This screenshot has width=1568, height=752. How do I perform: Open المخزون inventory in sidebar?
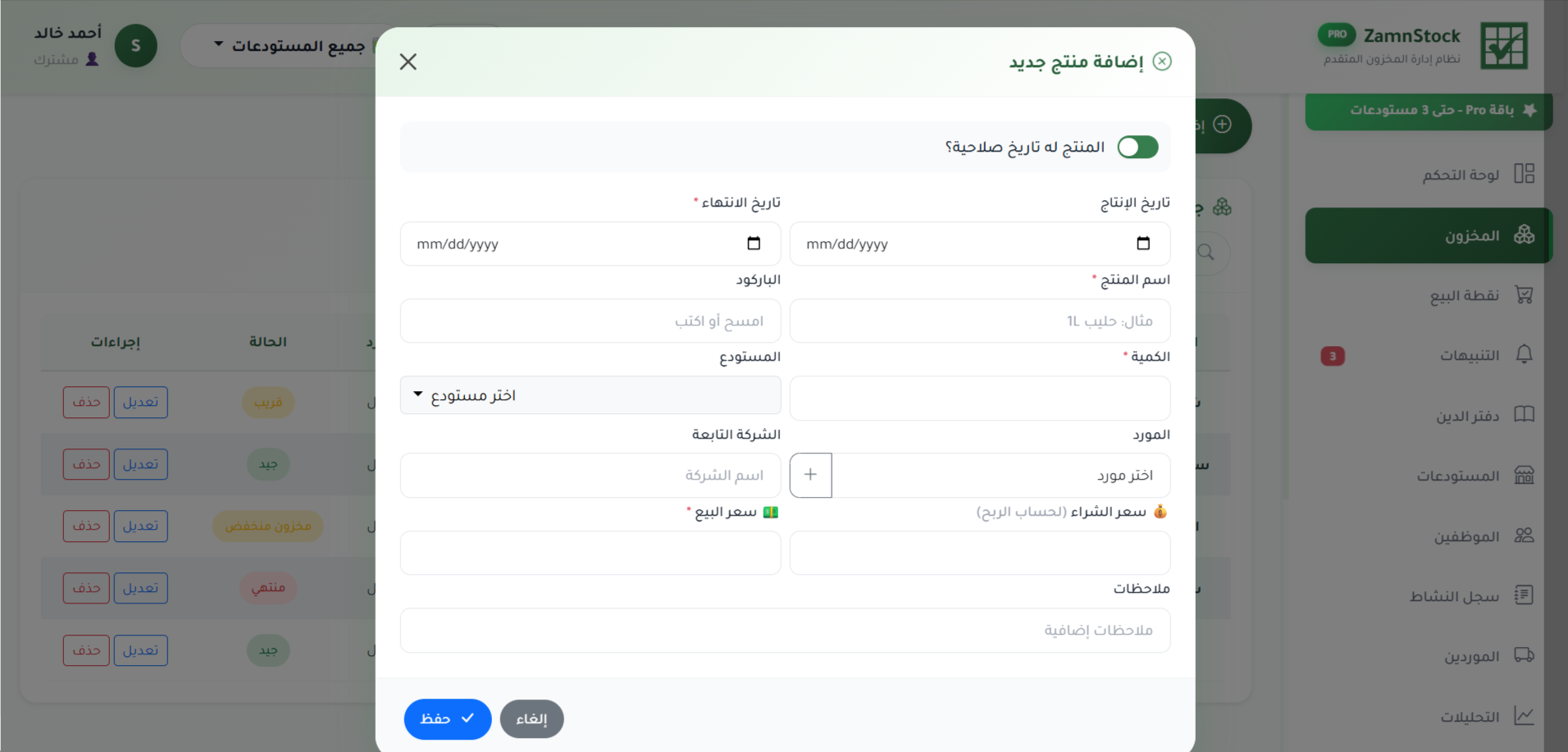click(x=1429, y=235)
